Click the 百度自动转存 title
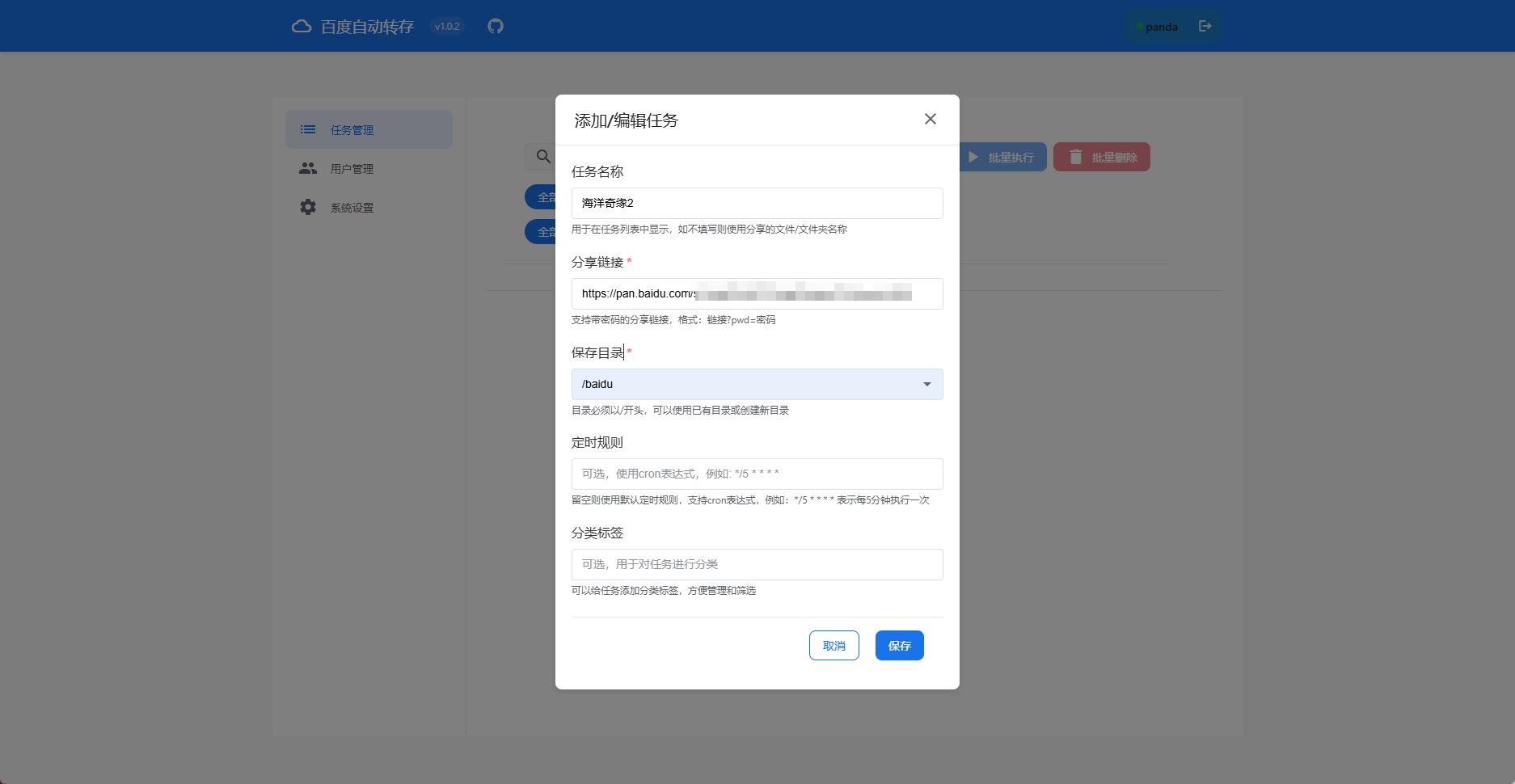This screenshot has width=1515, height=784. [367, 27]
